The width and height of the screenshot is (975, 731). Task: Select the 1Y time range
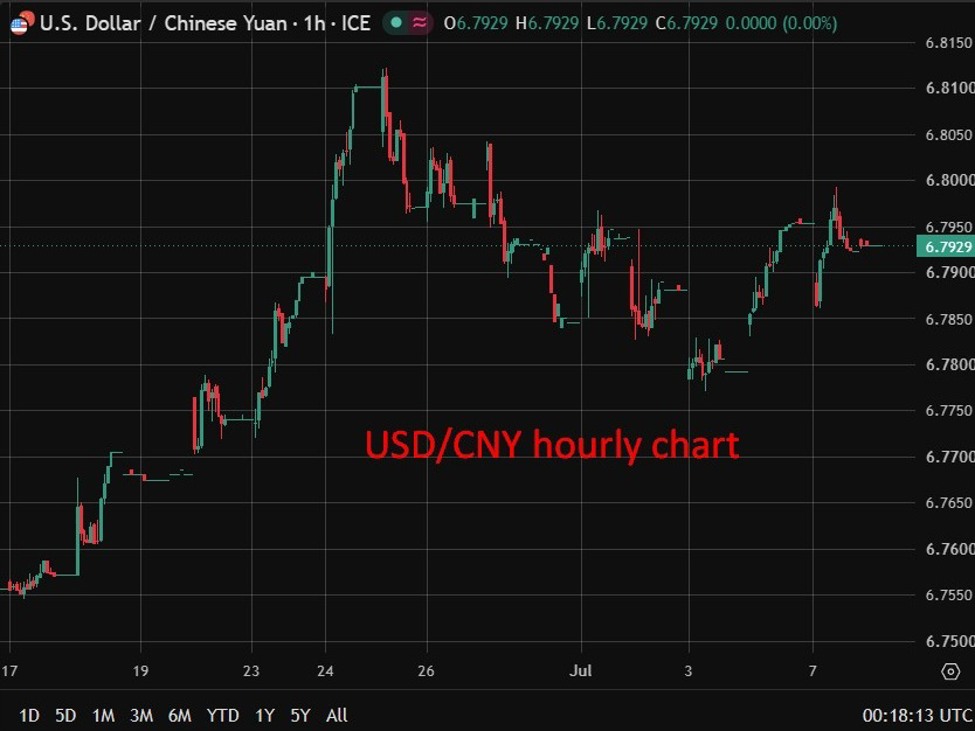[x=265, y=715]
